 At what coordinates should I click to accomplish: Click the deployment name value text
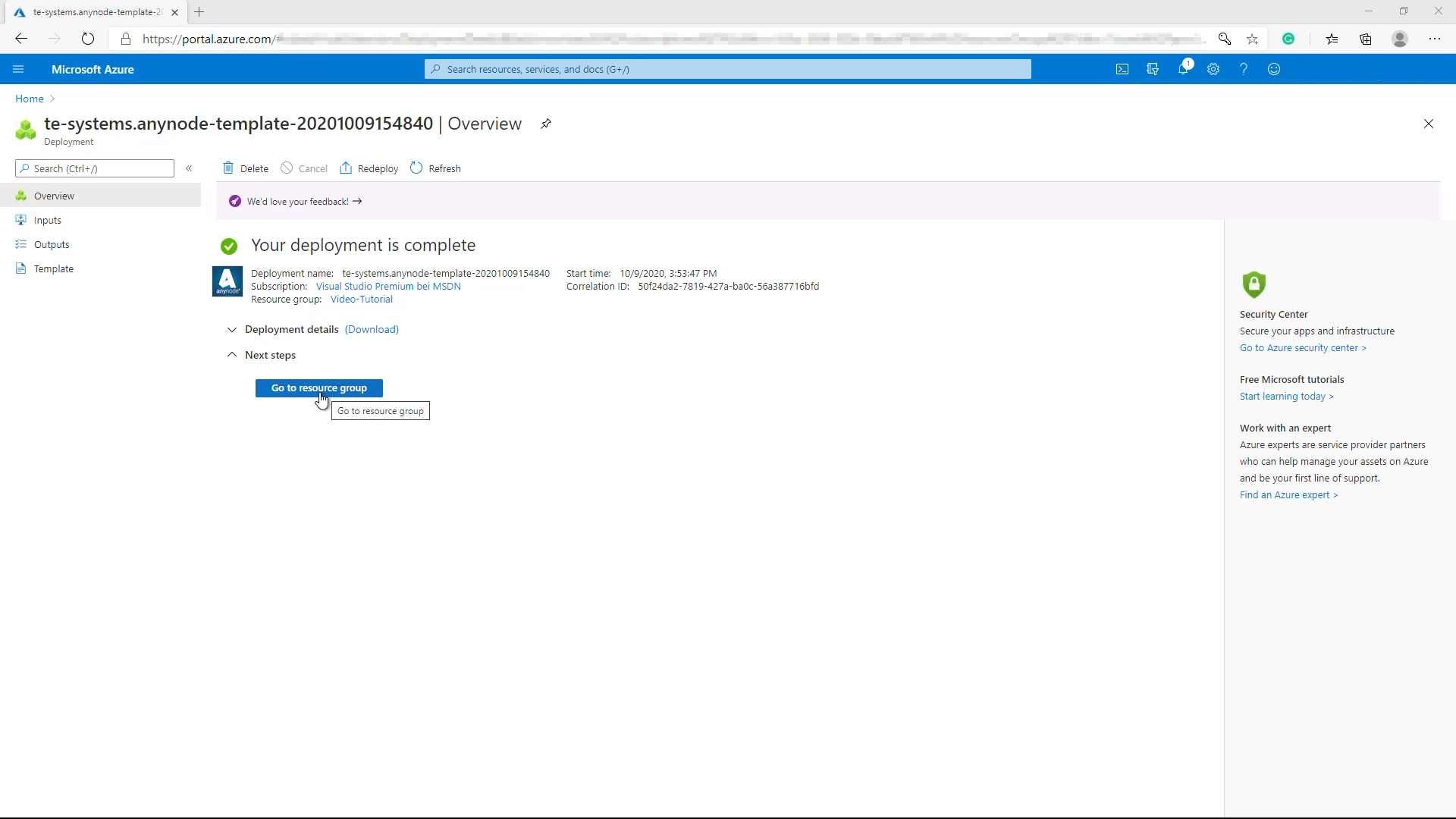pyautogui.click(x=446, y=274)
